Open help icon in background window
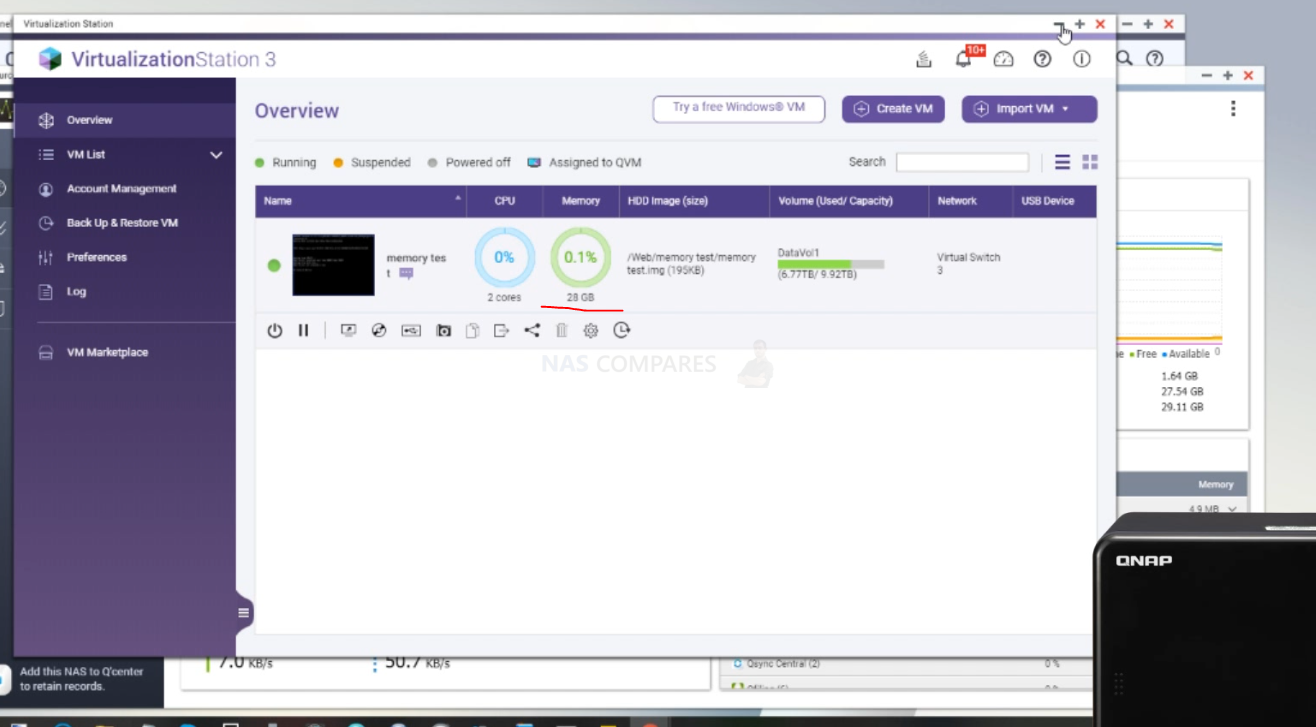The image size is (1316, 727). tap(1155, 59)
